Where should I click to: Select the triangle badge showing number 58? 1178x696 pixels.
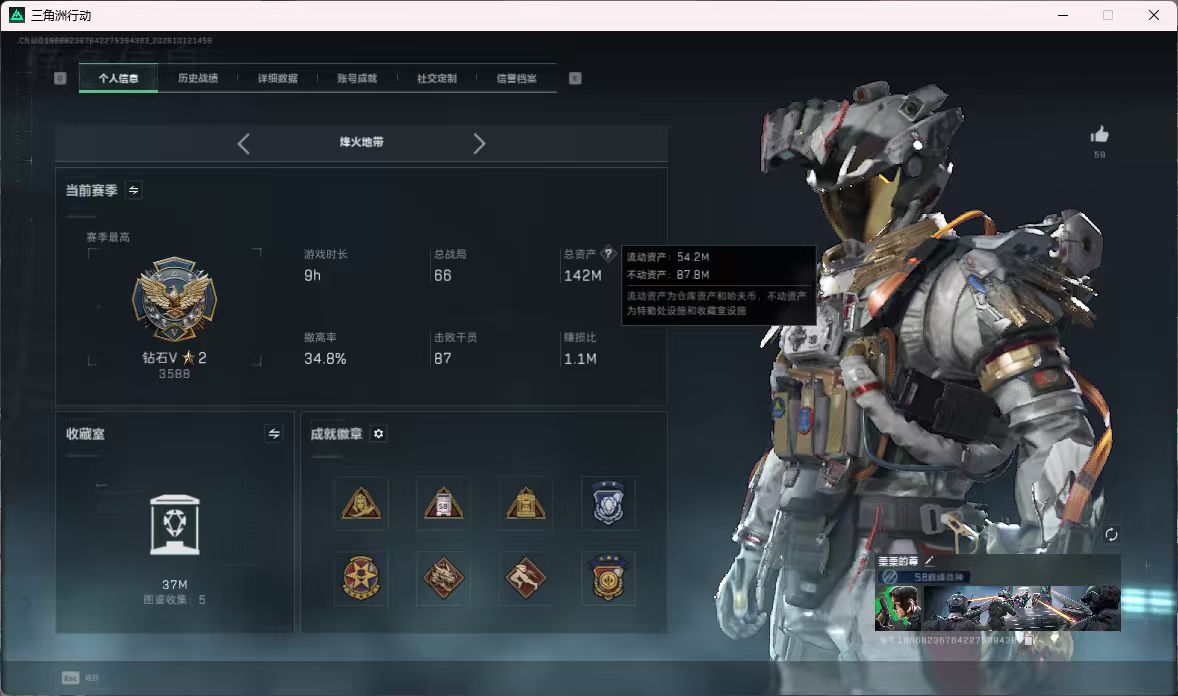pos(443,504)
